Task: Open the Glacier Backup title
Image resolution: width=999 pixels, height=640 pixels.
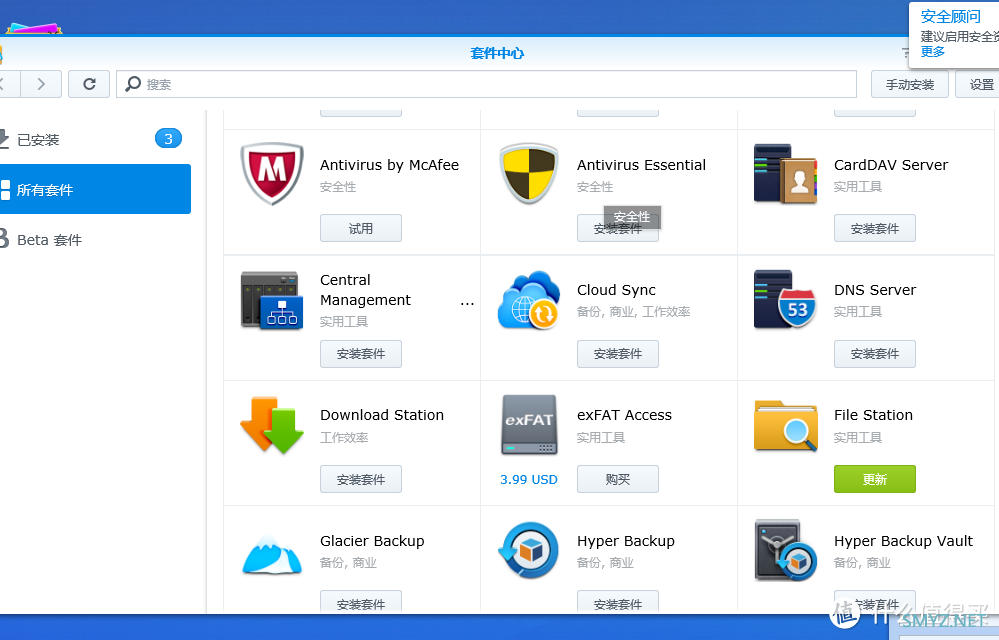Action: (x=372, y=541)
